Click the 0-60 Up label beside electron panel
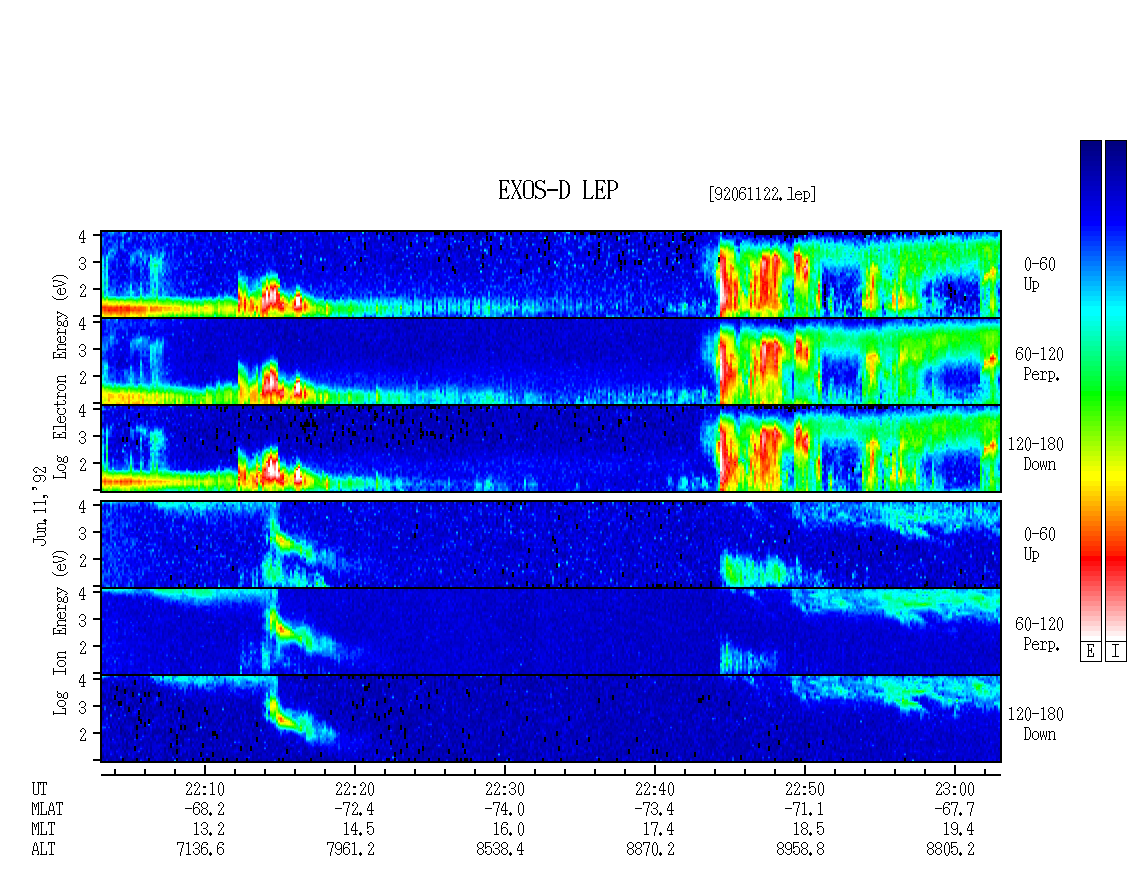Viewport: 1130px width, 875px height. click(1039, 274)
